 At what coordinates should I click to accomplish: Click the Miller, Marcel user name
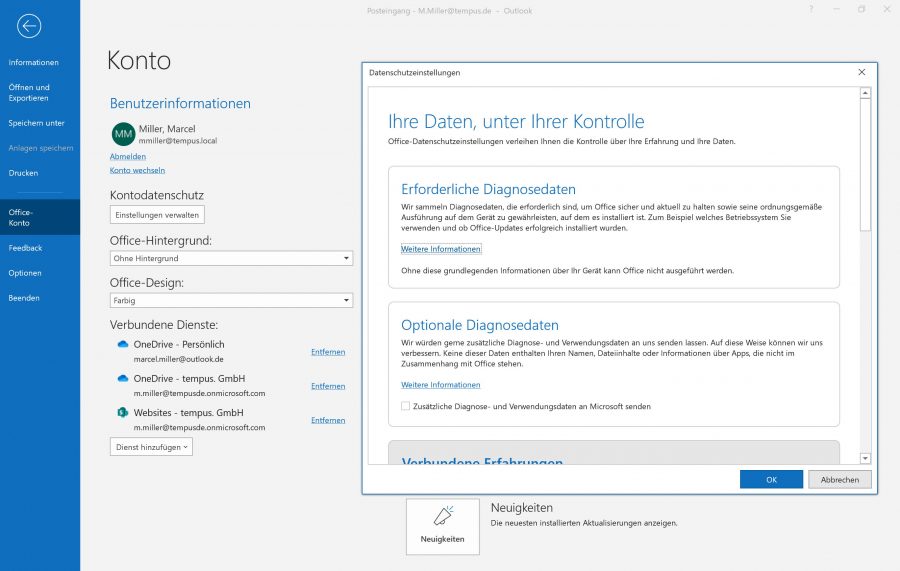(x=167, y=129)
